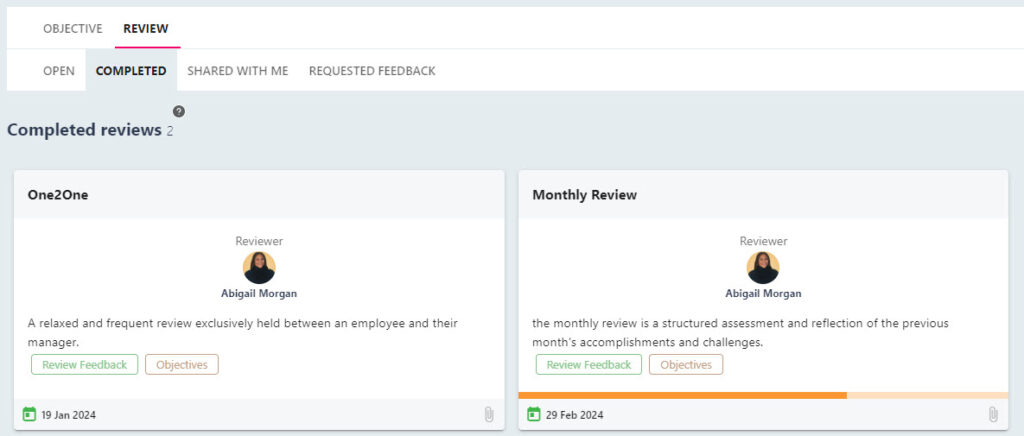This screenshot has height=436, width=1024.
Task: Click Objectives button on One2One card
Action: [182, 365]
